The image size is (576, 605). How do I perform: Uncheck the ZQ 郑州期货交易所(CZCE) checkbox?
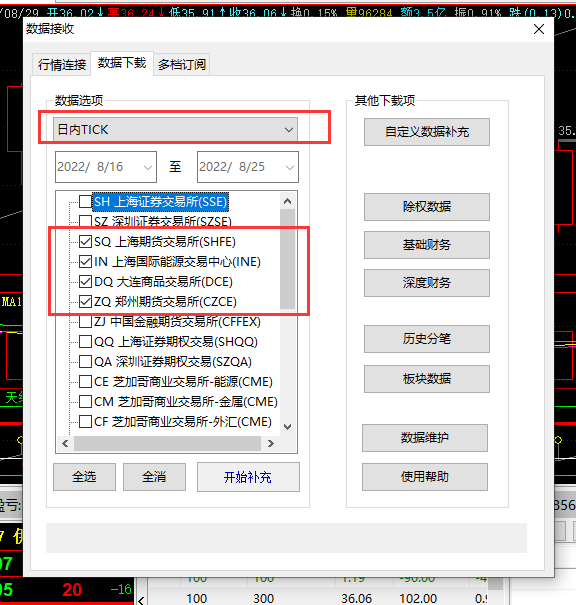[85, 302]
